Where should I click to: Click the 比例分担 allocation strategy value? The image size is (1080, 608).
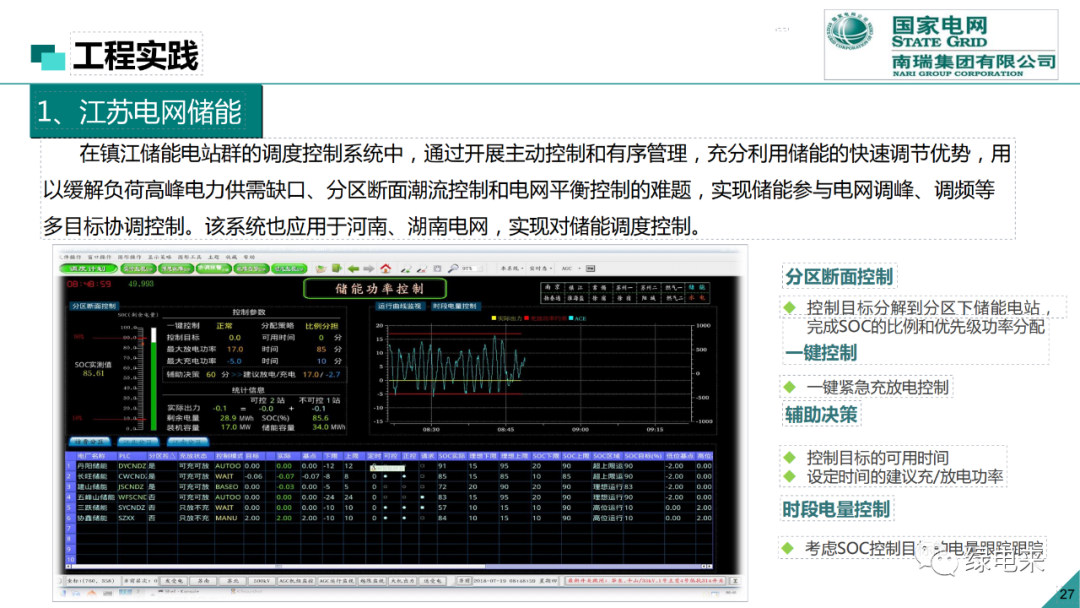click(322, 326)
